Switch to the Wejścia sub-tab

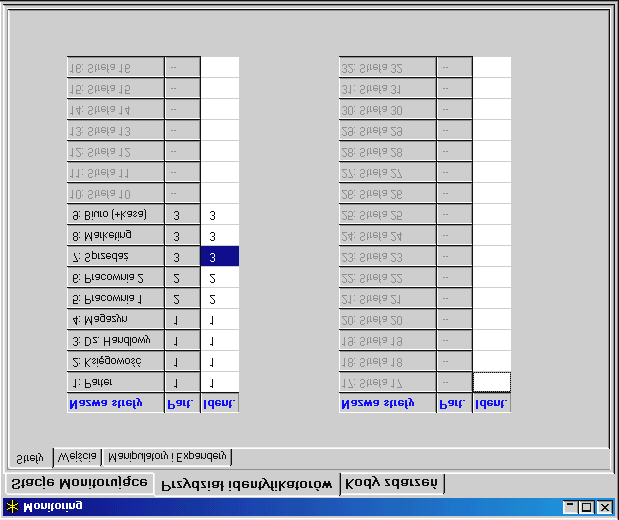(77, 457)
